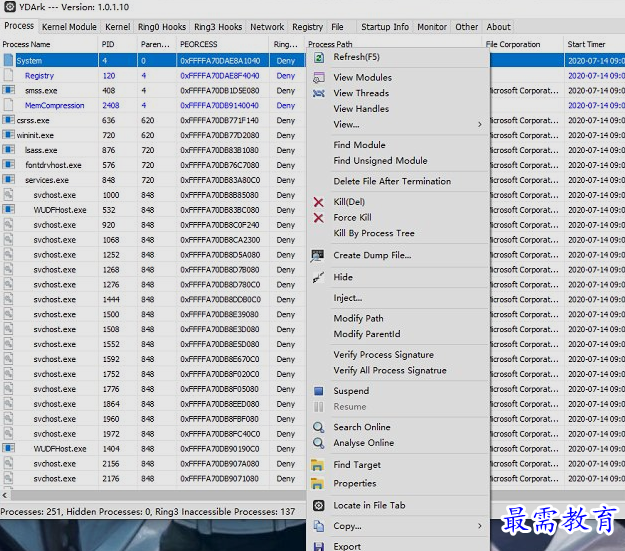Click the YDArk title bar app icon
The height and width of the screenshot is (551, 625).
[x=10, y=7]
